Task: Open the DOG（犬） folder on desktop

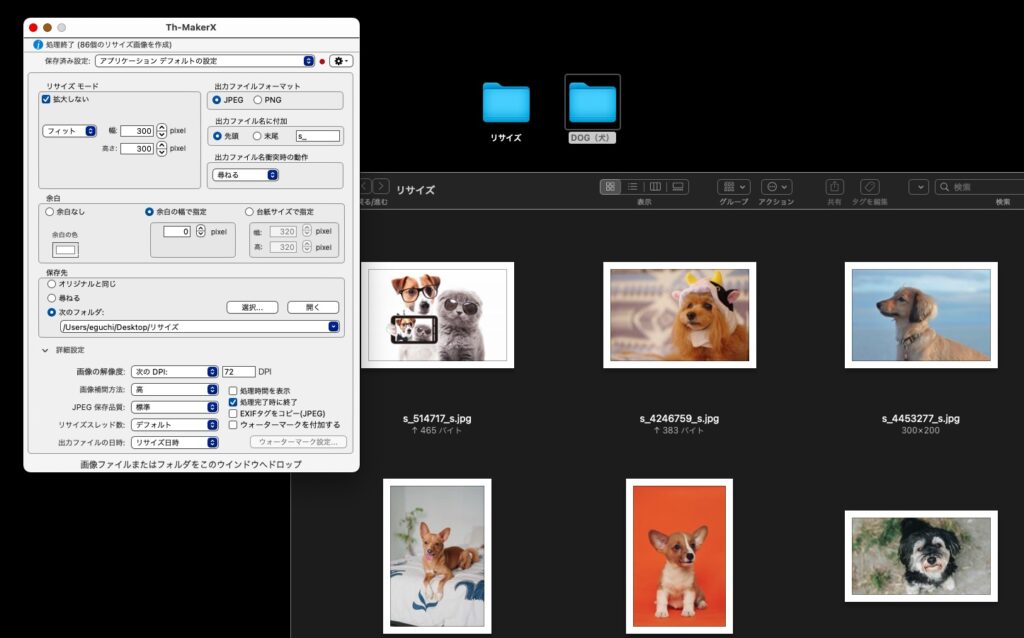Action: tap(592, 103)
